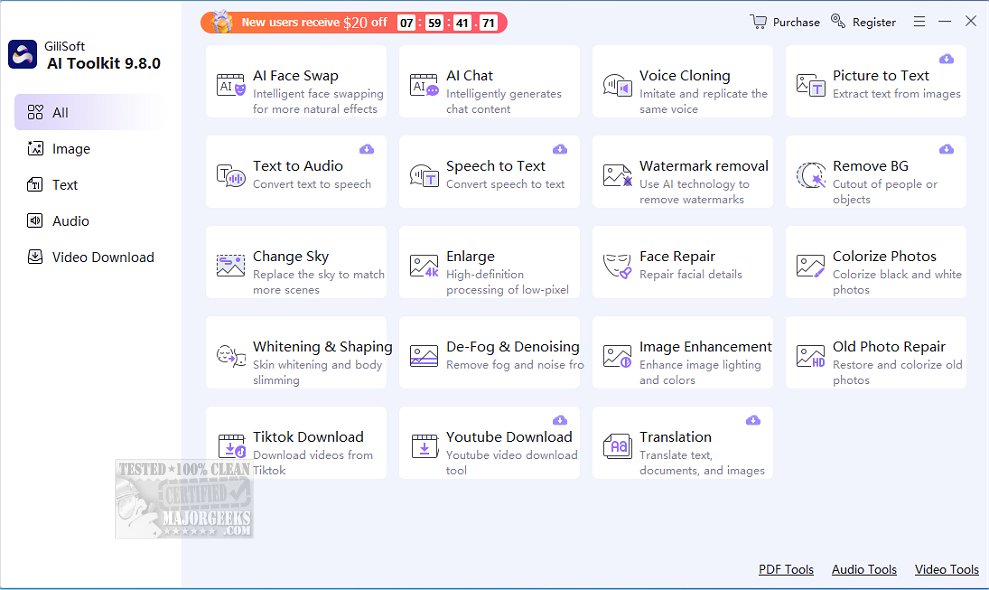Select the Watermark removal tool
Screen dimensions: 989x590
tap(683, 171)
